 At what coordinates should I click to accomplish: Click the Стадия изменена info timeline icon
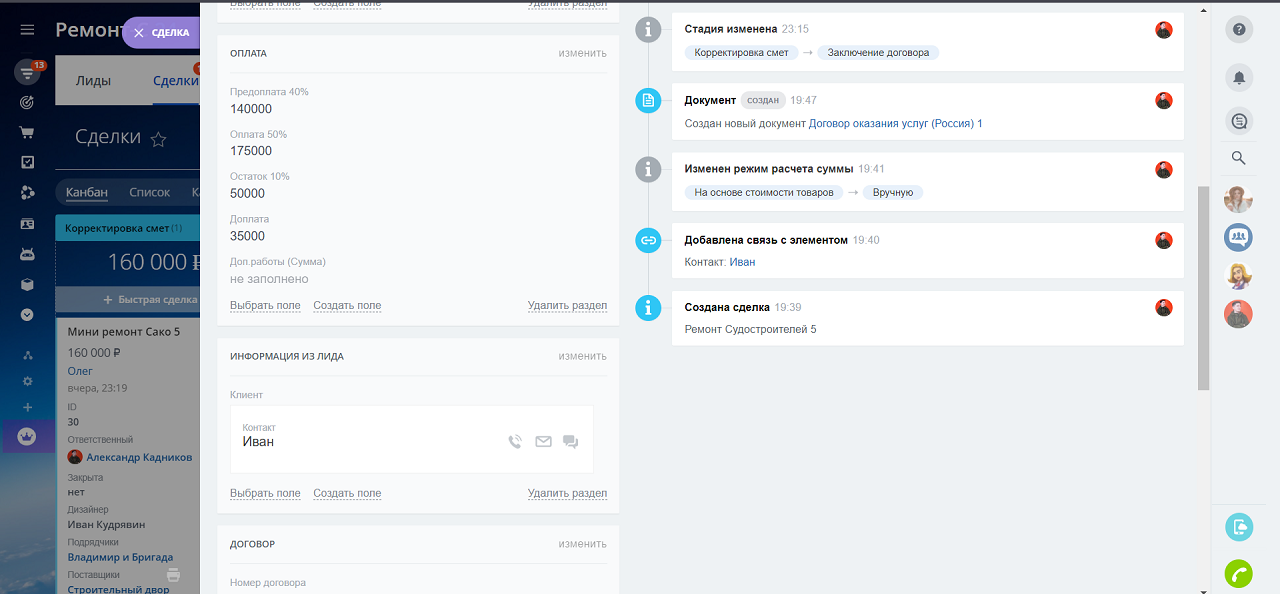[x=648, y=30]
